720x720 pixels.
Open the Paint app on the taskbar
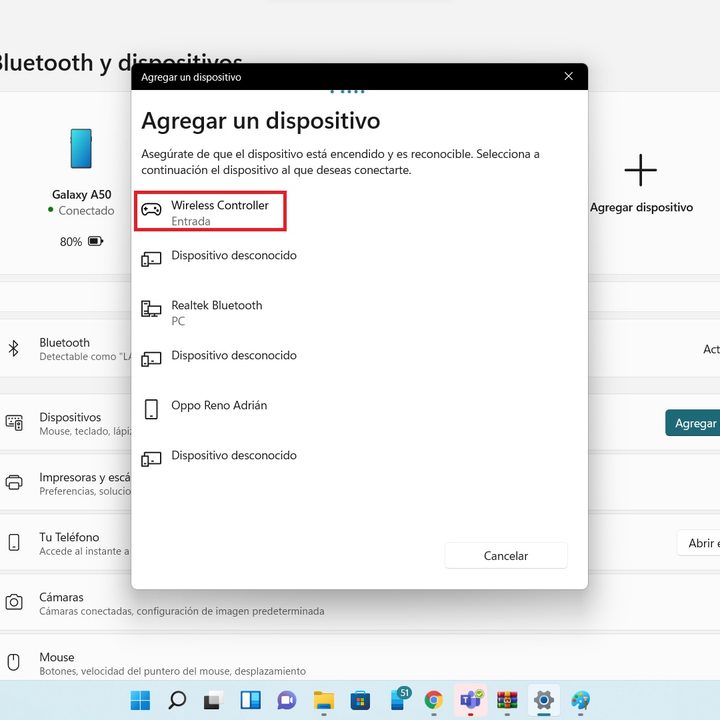tap(580, 700)
